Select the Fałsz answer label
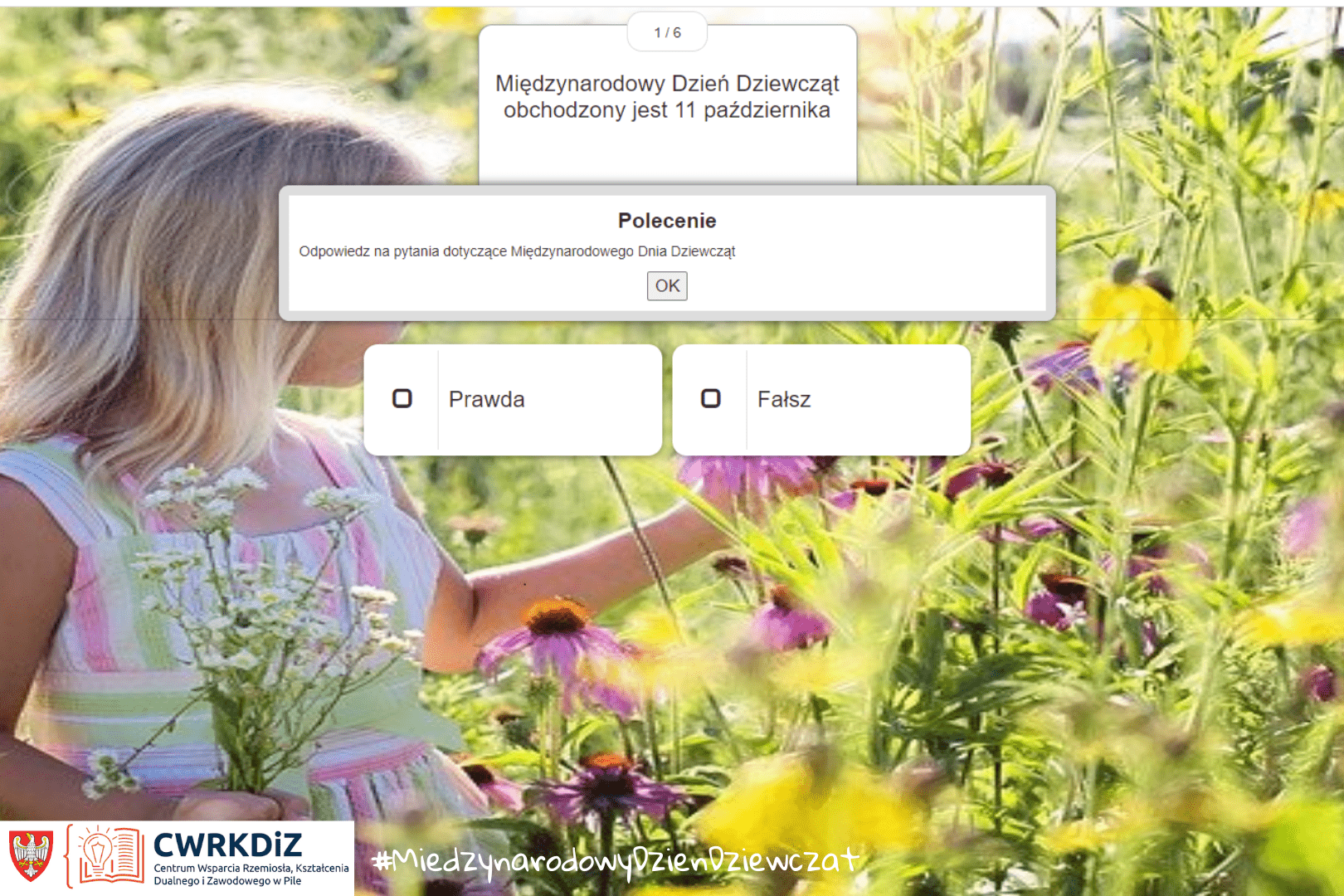Viewport: 1344px width, 896px height. point(784,400)
